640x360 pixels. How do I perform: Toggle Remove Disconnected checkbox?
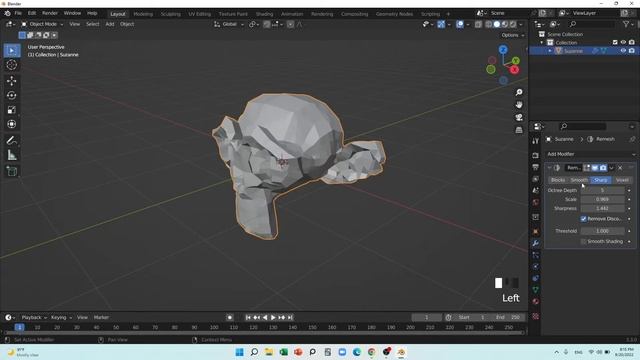click(x=584, y=219)
